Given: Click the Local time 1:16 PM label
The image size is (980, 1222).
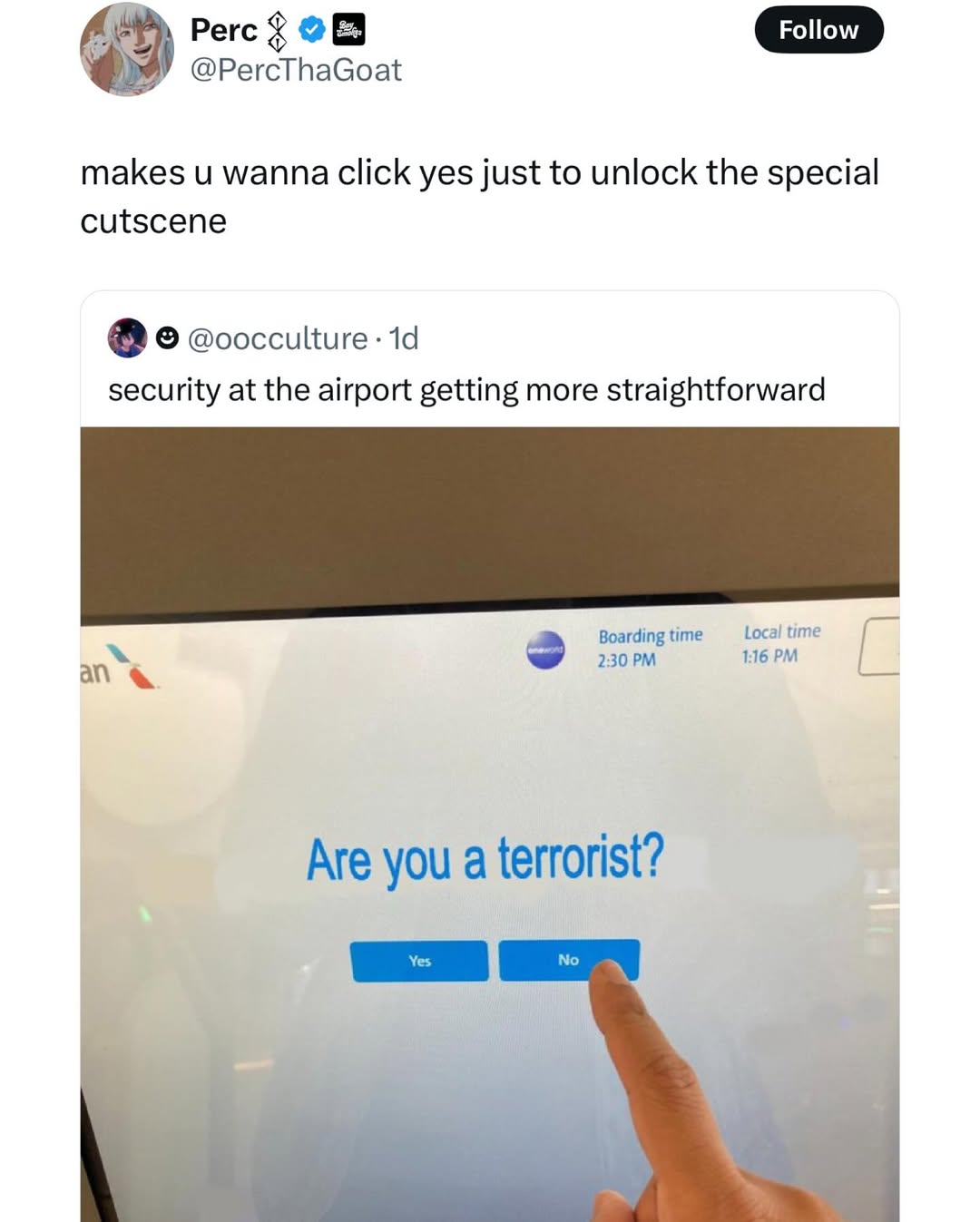Looking at the screenshot, I should click(781, 643).
